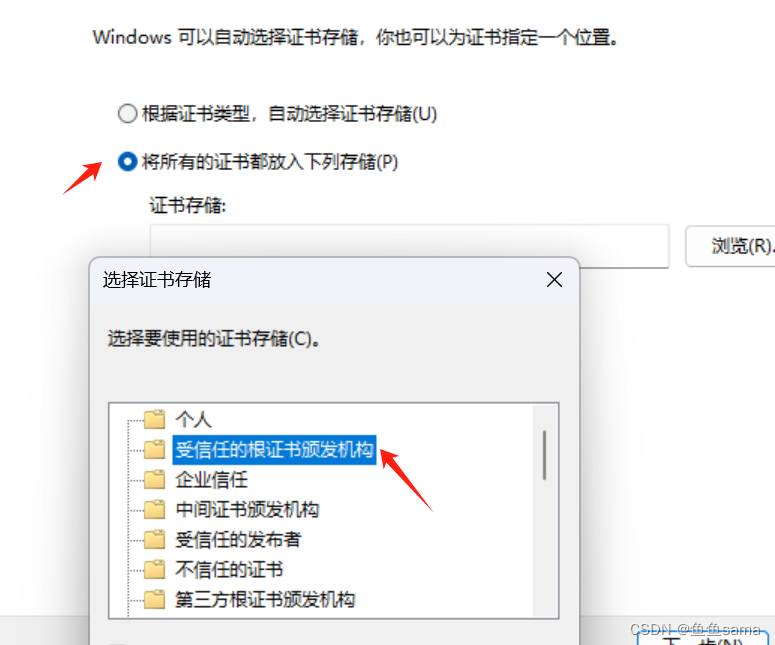Open the 浏览(R) browse button
This screenshot has width=775, height=645.
732,246
